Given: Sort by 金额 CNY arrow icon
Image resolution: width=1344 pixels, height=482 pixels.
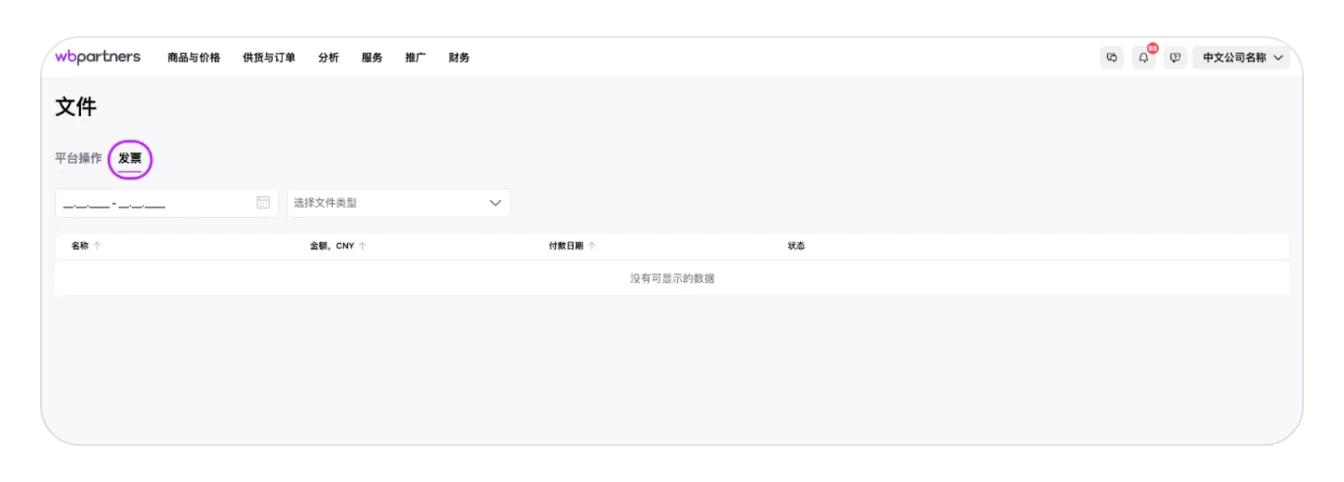Looking at the screenshot, I should [362, 246].
